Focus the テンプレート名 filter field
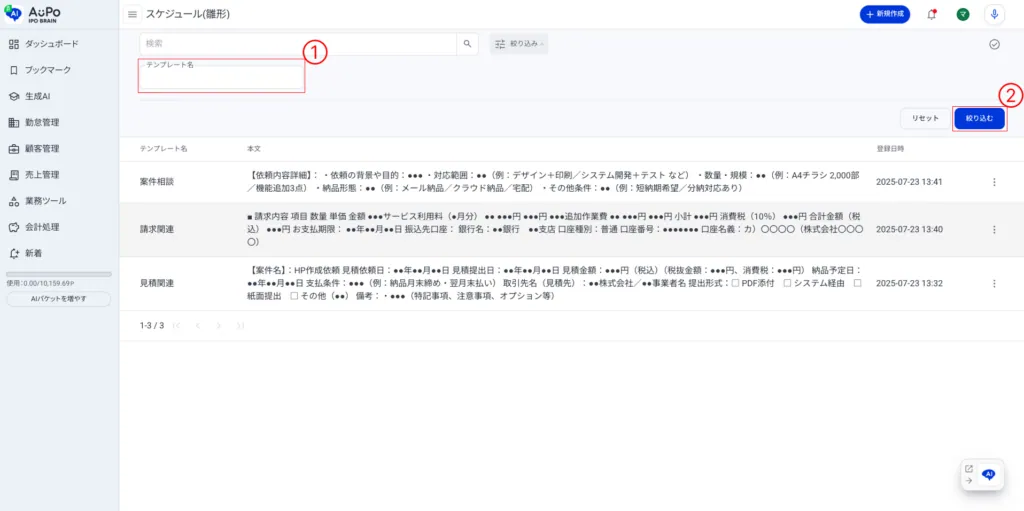1024x511 pixels. (x=221, y=77)
